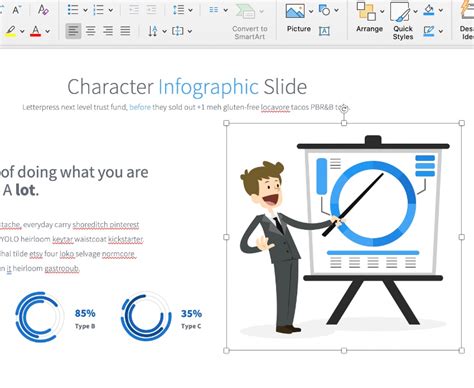Image resolution: width=474 pixels, height=388 pixels.
Task: Click Convert to SmartArt button
Action: pos(250,21)
